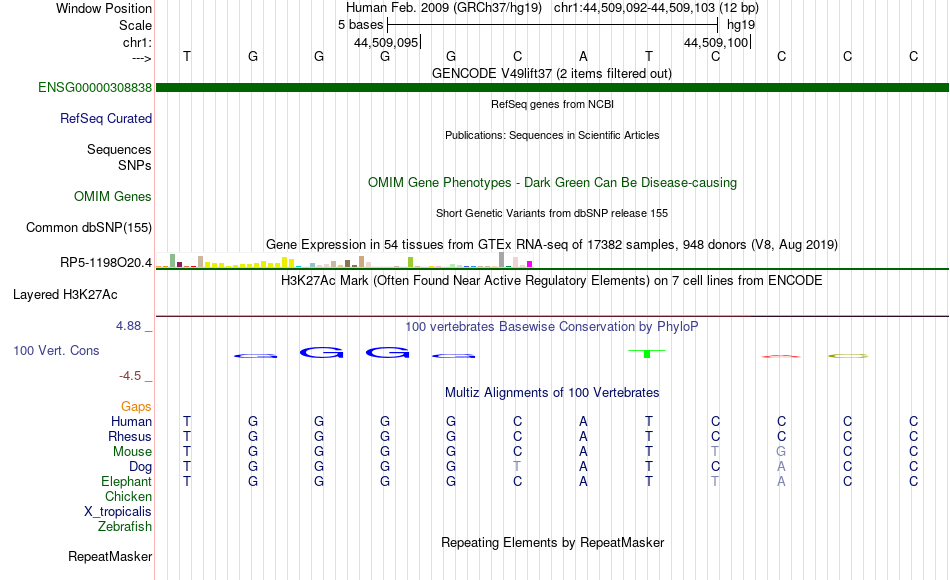This screenshot has width=950, height=580.
Task: Open the Gene Expression in 54 tissues GTEx title
Action: (551, 244)
